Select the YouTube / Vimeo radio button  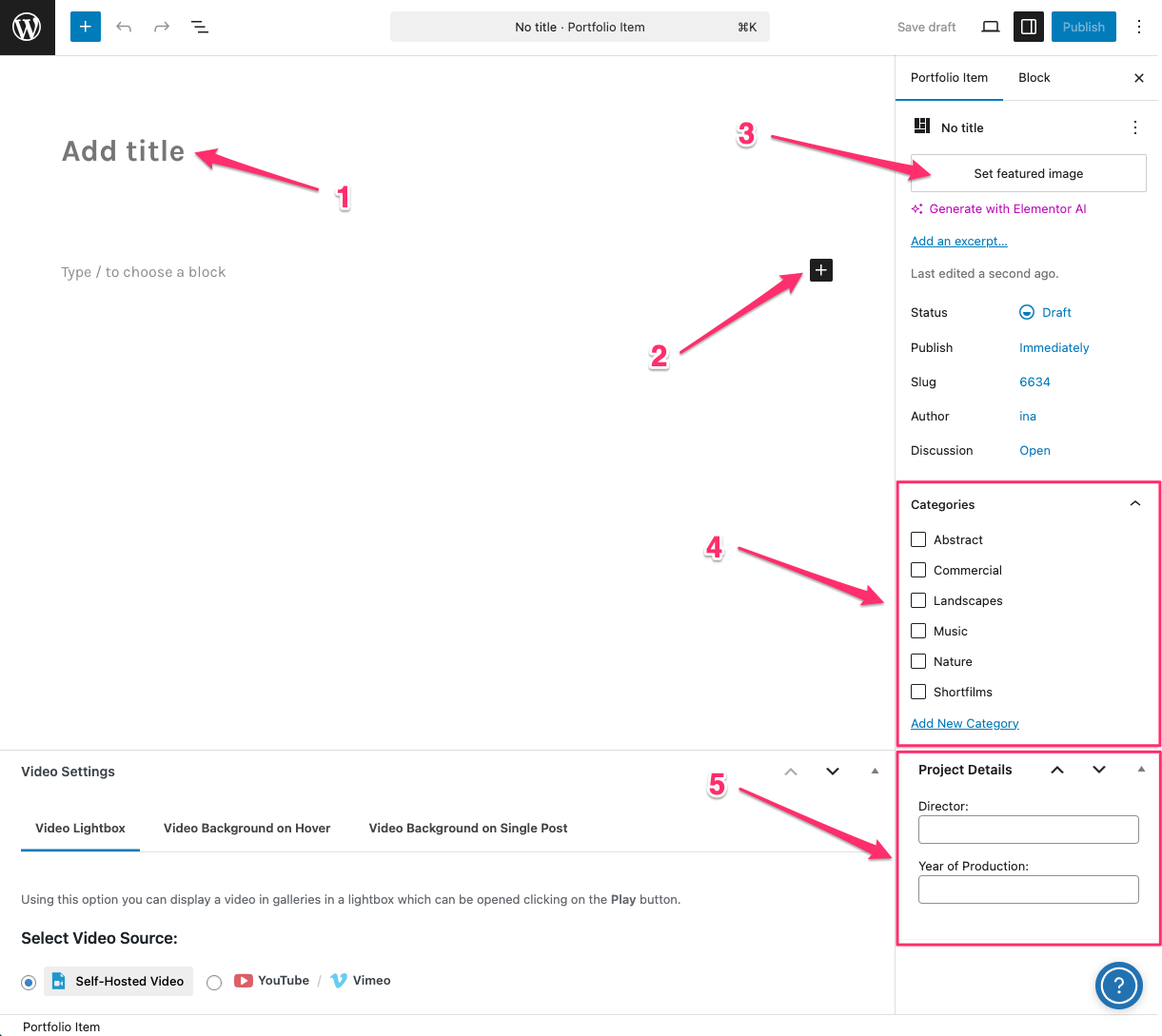(x=214, y=982)
